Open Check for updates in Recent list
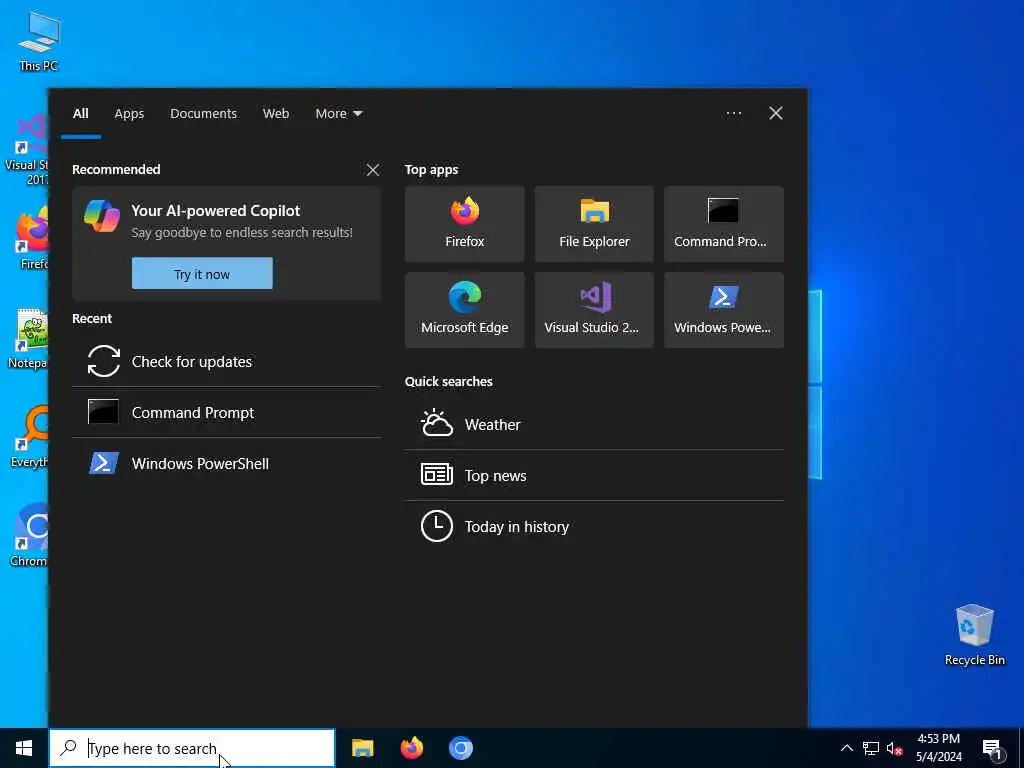1024x768 pixels. (227, 361)
